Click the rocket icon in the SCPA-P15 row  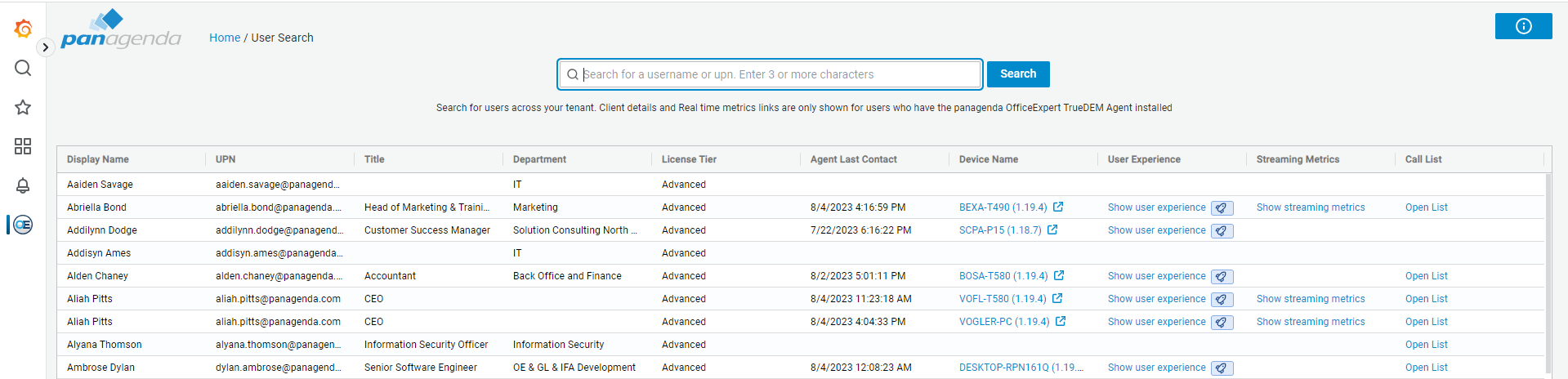pos(1222,231)
